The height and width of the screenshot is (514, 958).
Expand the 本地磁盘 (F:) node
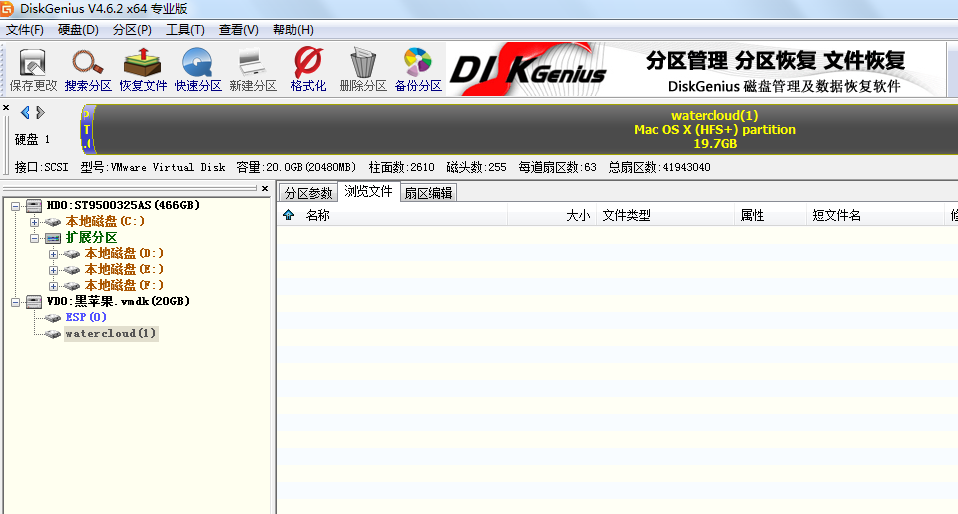pyautogui.click(x=53, y=285)
